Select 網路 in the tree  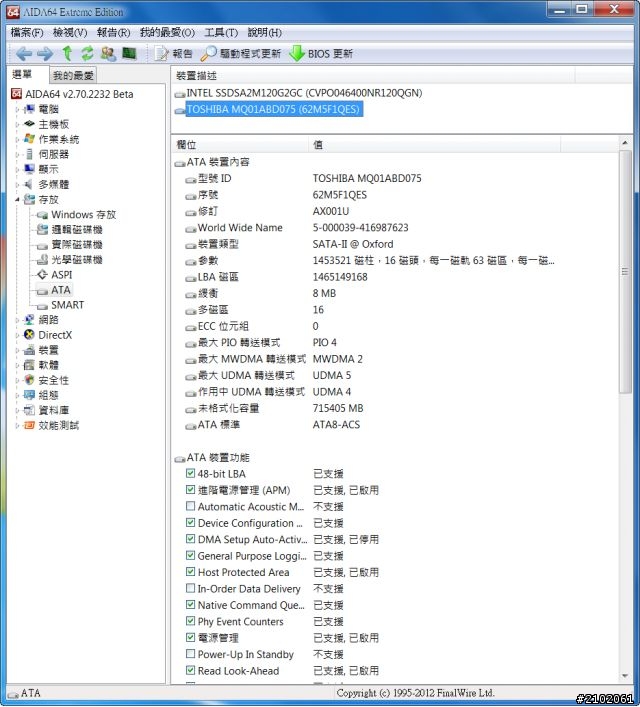[x=41, y=320]
